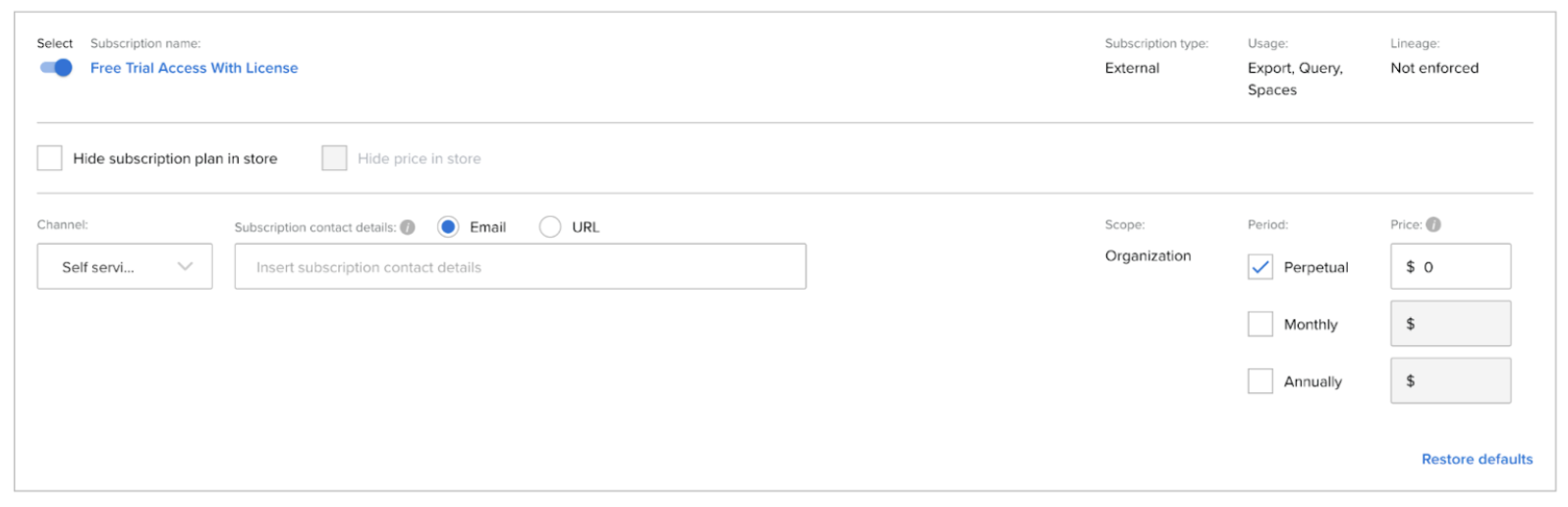Uncheck the Perpetual period checkbox
The height and width of the screenshot is (507, 1568).
pyautogui.click(x=1260, y=267)
